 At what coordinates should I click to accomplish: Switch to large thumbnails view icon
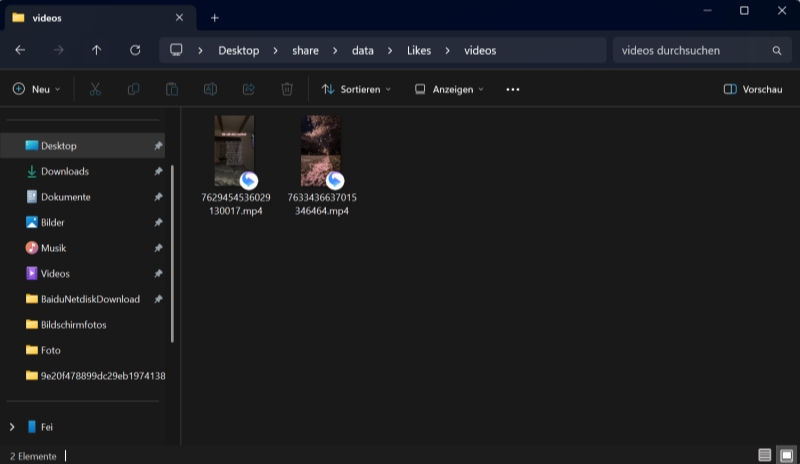click(787, 455)
